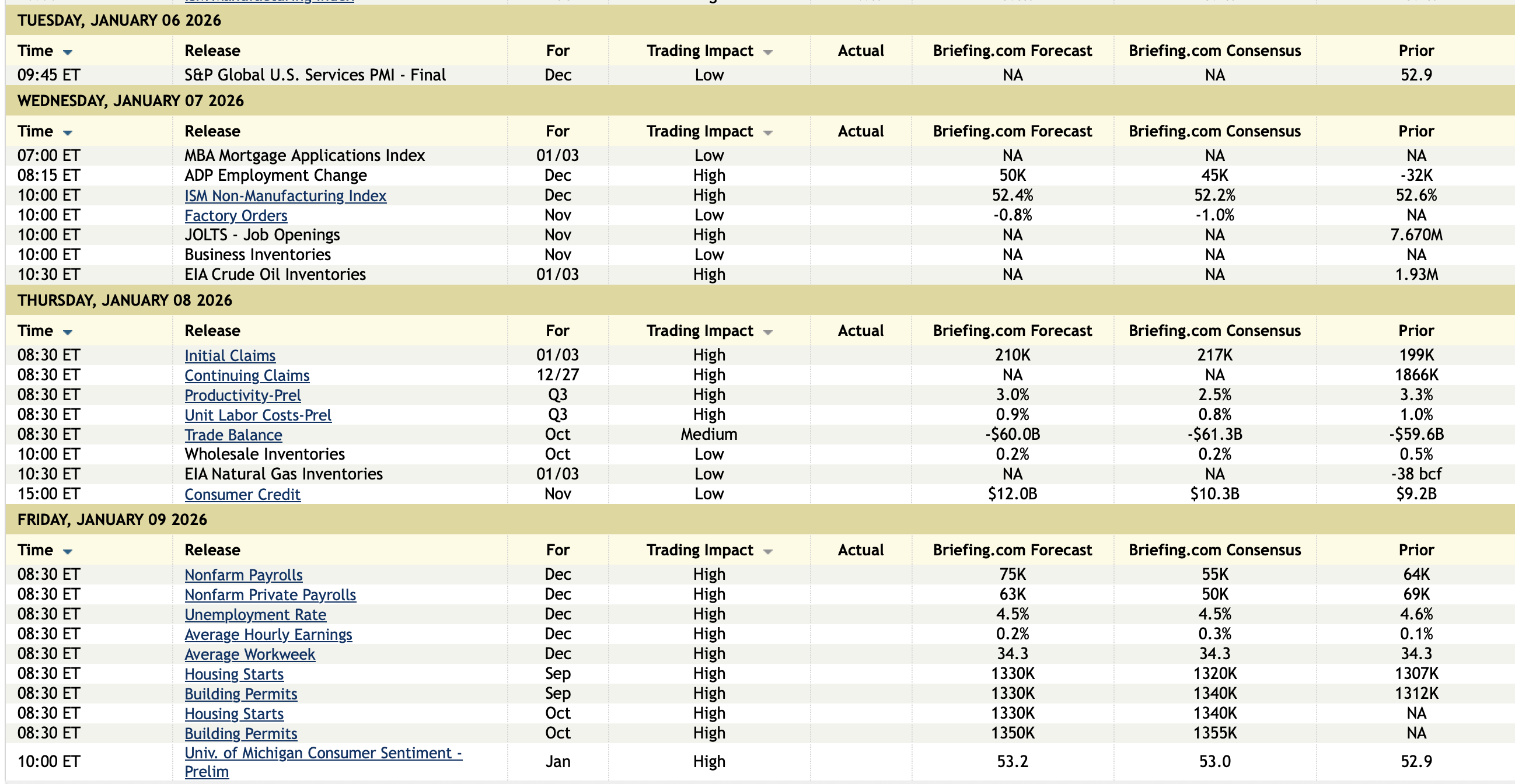Open Trade Balance link
Image resolution: width=1515 pixels, height=784 pixels.
coord(233,436)
